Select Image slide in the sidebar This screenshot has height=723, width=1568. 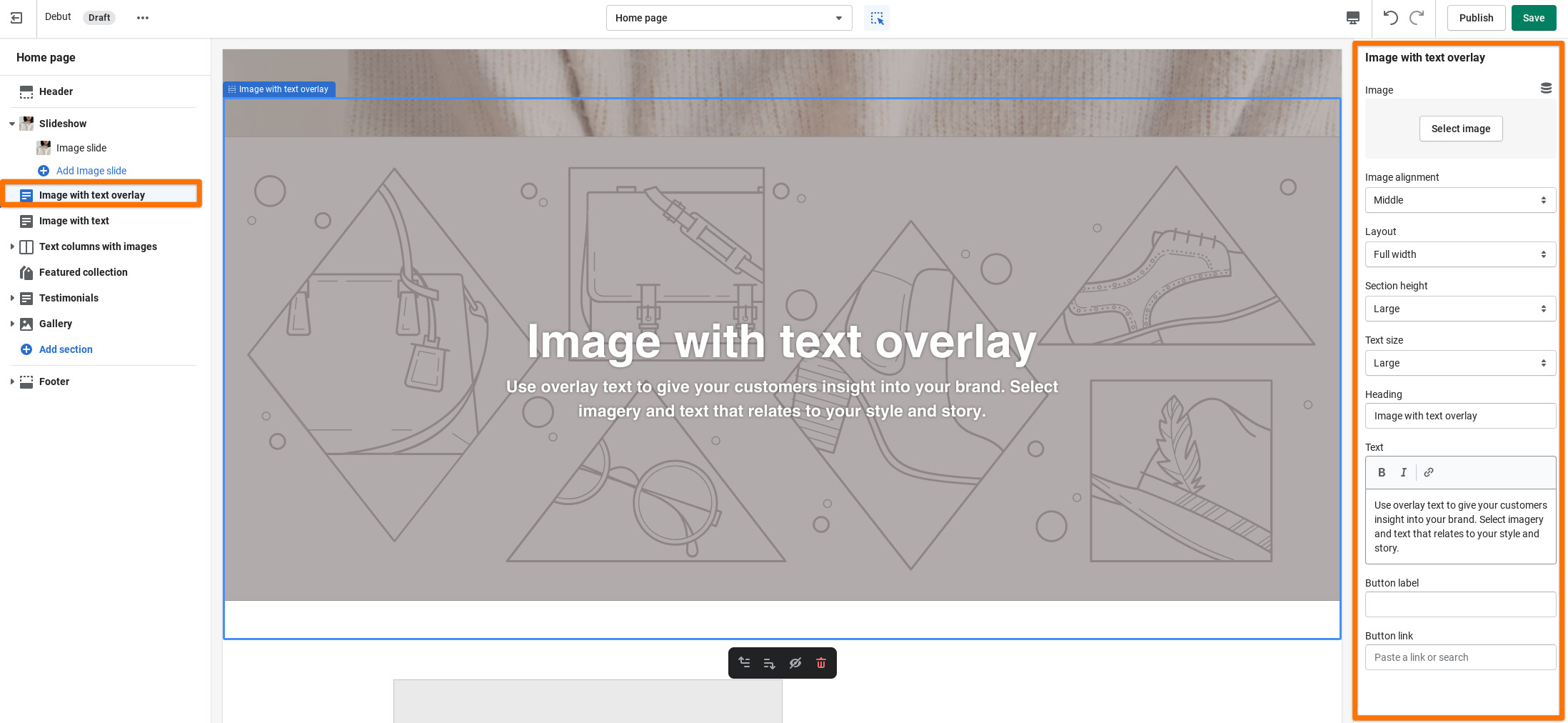81,148
